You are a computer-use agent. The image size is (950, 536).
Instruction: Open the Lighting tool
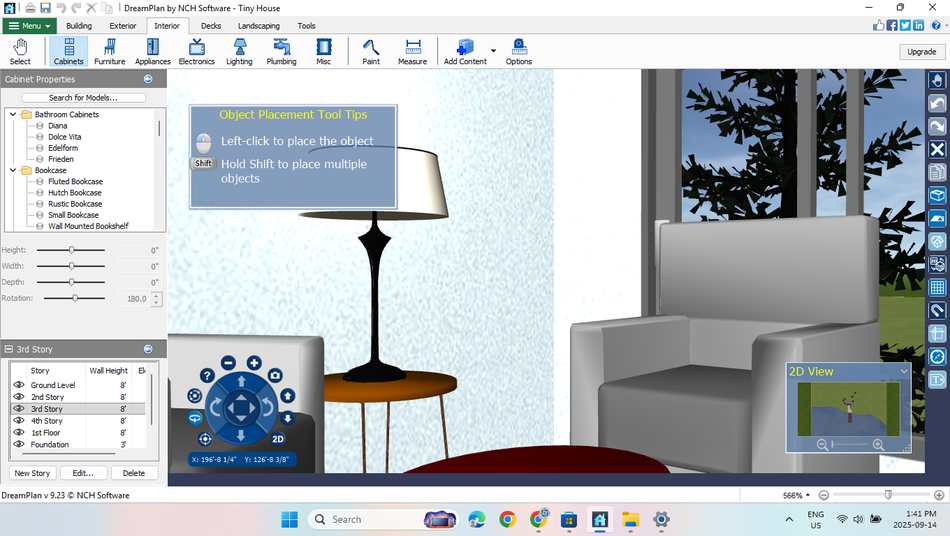point(239,51)
